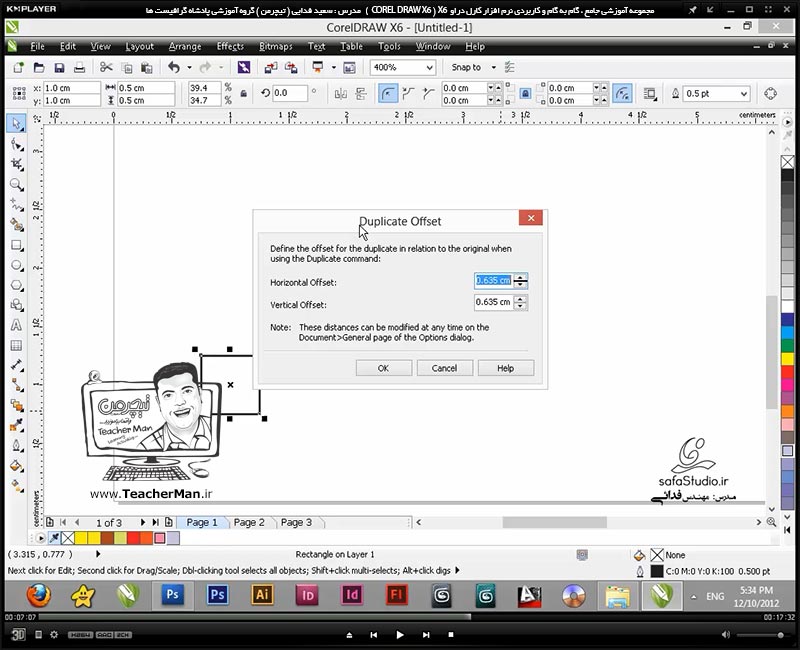Select the Shape edit tool

coord(16,144)
